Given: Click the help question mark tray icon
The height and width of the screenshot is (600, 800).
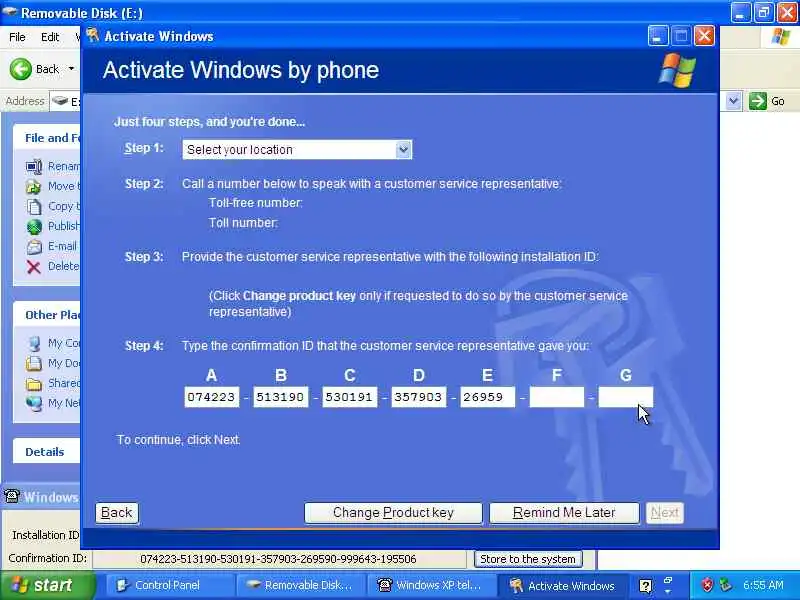Looking at the screenshot, I should point(645,586).
